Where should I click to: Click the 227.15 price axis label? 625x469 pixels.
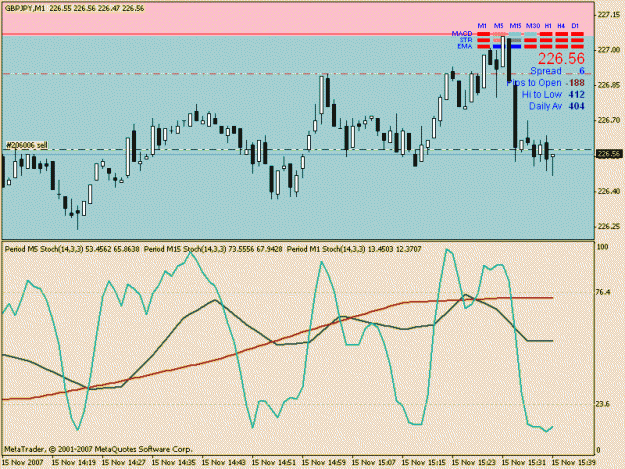(609, 14)
